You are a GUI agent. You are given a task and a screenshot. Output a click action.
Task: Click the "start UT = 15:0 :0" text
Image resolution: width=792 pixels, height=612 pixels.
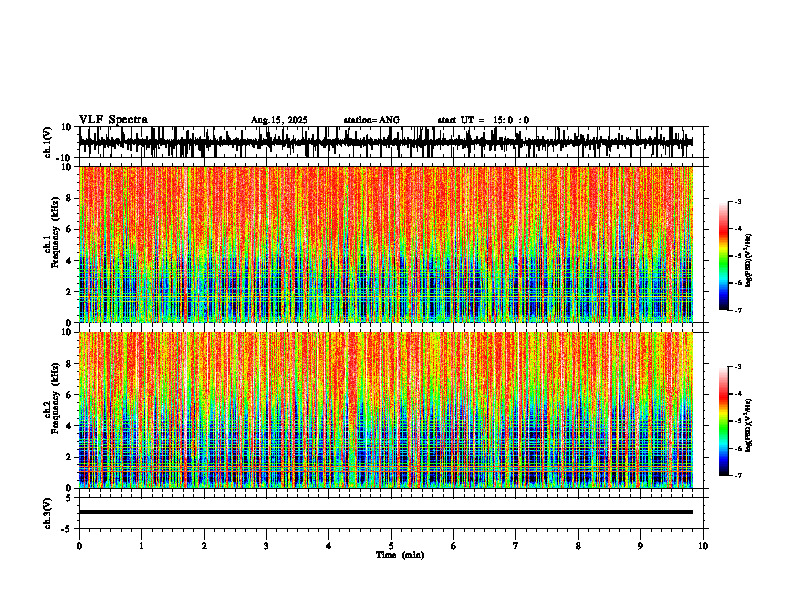(x=483, y=120)
